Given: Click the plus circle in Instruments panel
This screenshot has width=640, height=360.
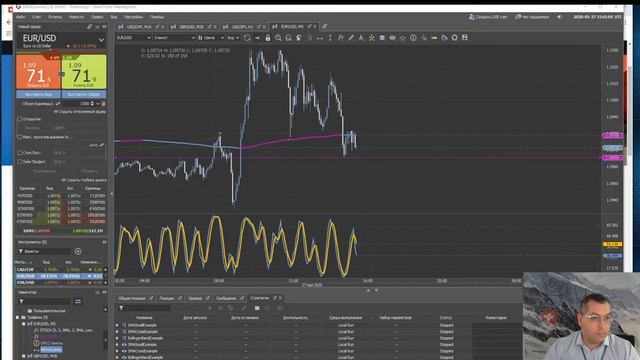Looking at the screenshot, I should click(x=78, y=251).
